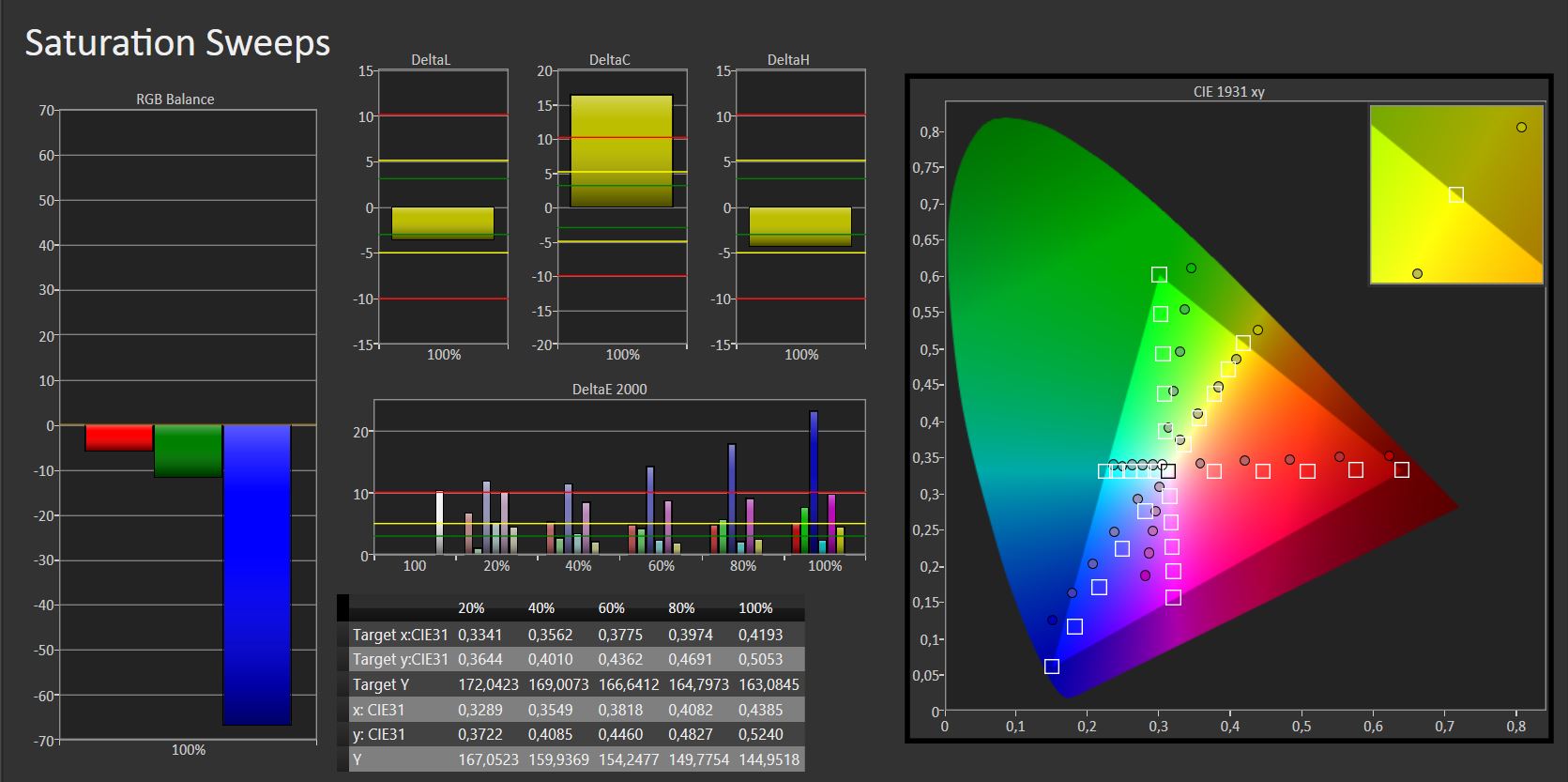Image resolution: width=1568 pixels, height=782 pixels.
Task: Select the 100% green measured point in CIE diagram
Action: coord(1191,268)
